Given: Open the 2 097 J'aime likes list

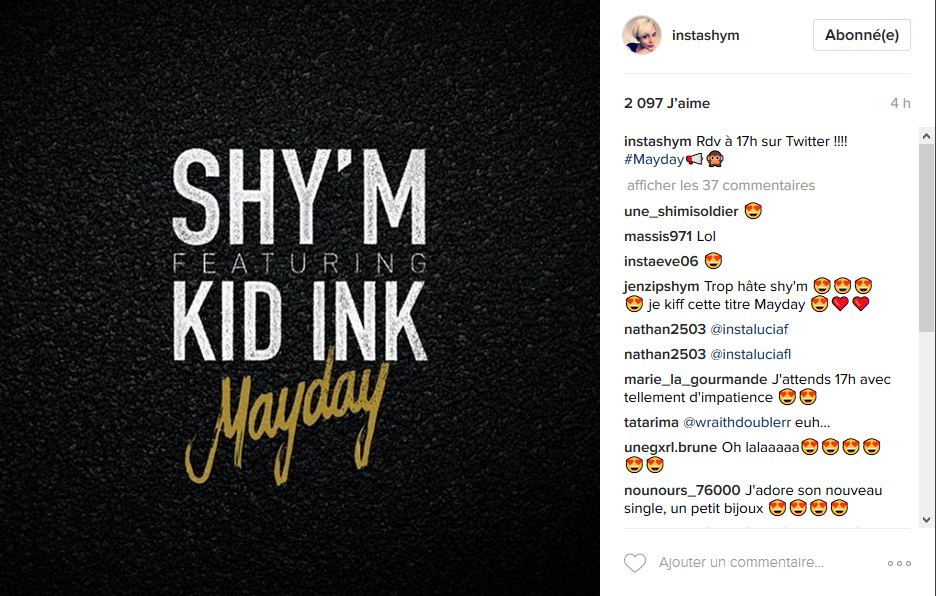Looking at the screenshot, I should pos(667,103).
